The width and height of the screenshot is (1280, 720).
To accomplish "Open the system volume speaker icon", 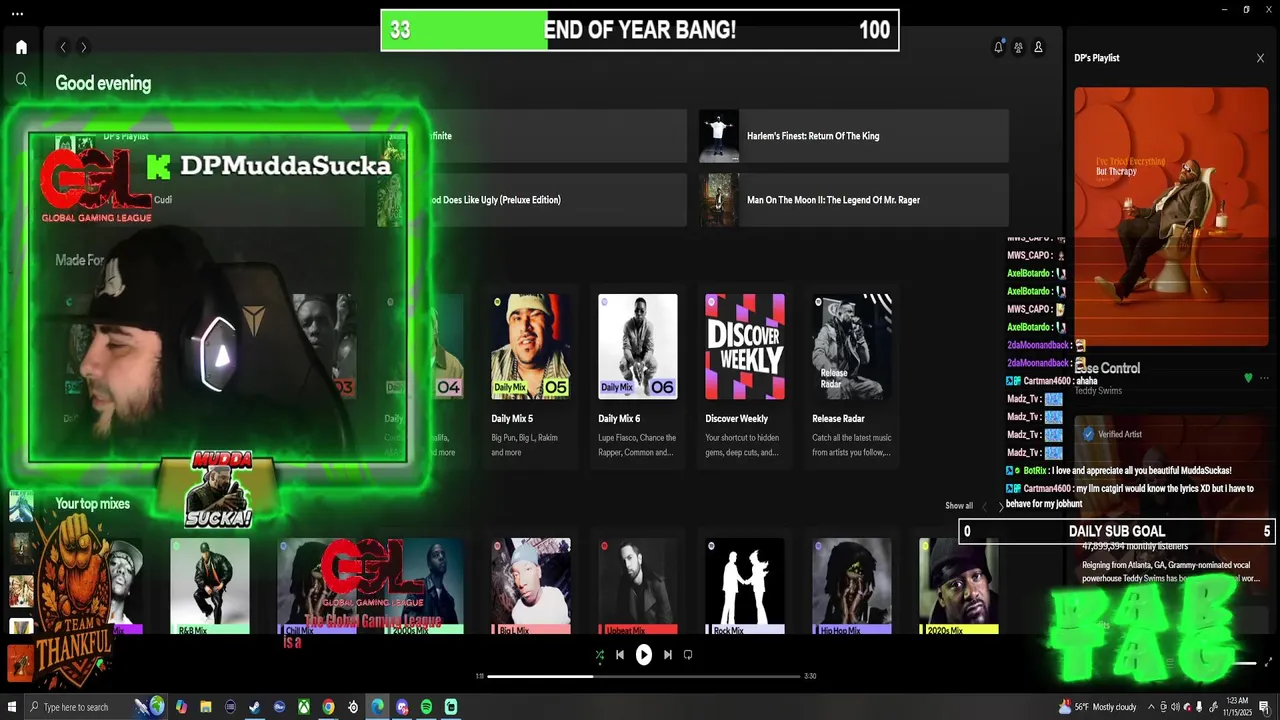I will tap(1175, 707).
